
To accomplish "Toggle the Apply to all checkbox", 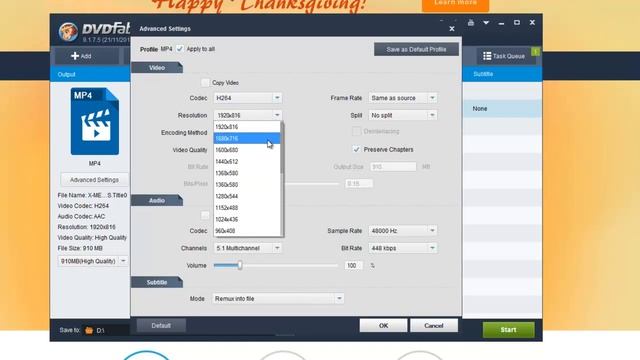I will pyautogui.click(x=180, y=49).
